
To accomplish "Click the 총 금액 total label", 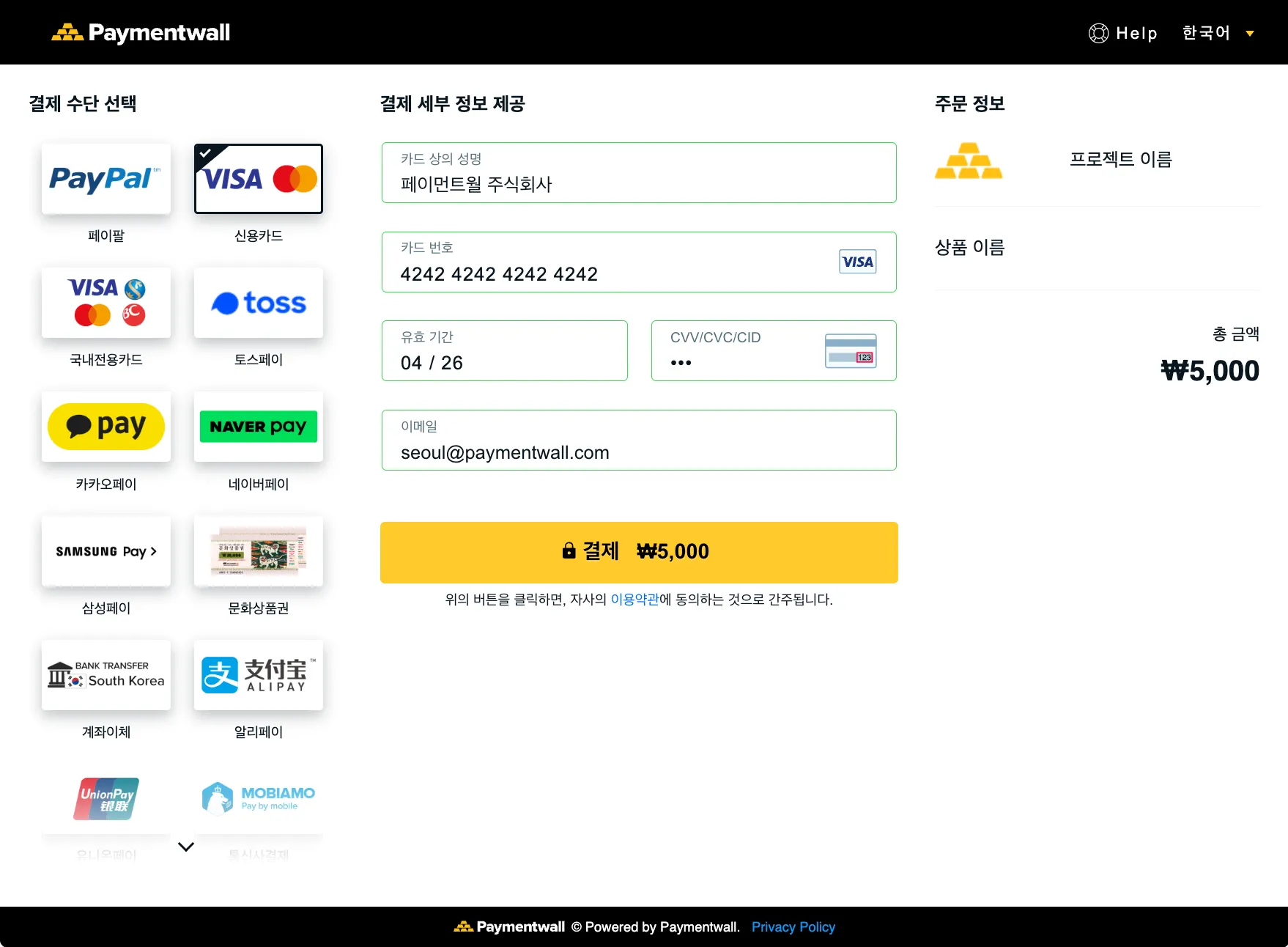I will [x=1236, y=334].
